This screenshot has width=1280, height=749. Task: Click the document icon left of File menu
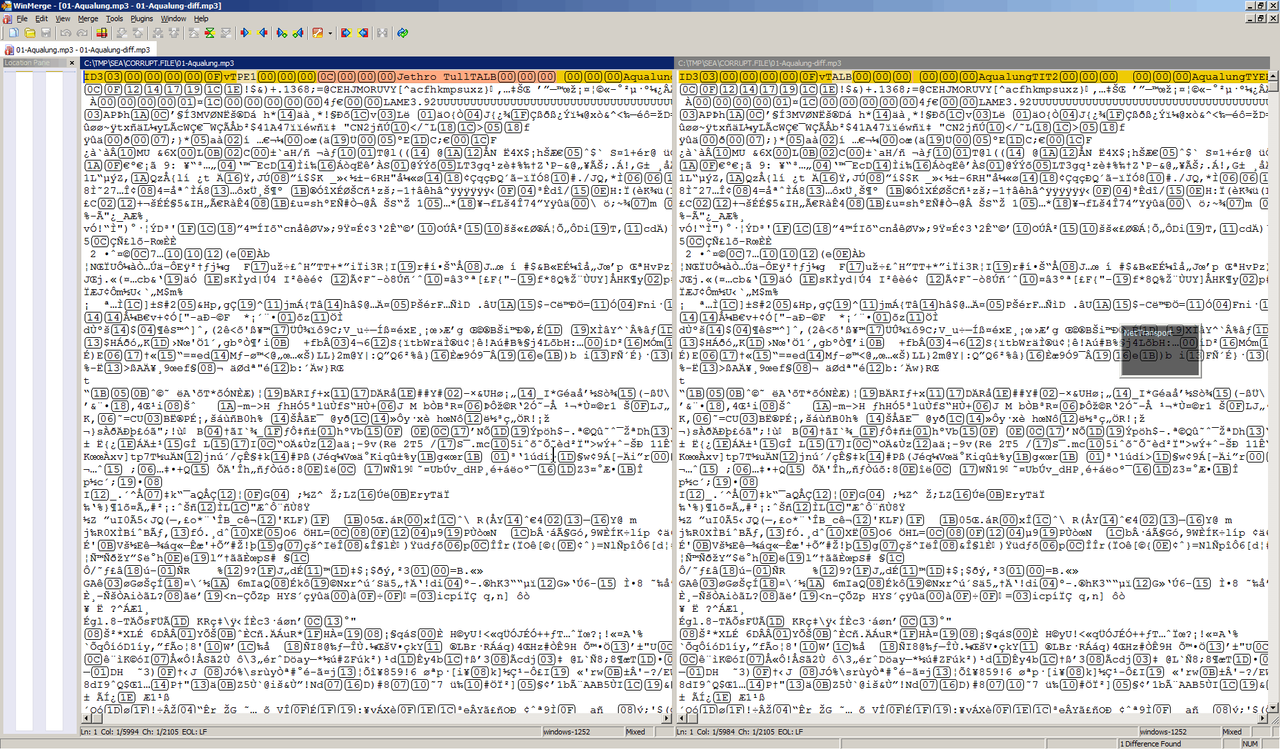(x=7, y=19)
